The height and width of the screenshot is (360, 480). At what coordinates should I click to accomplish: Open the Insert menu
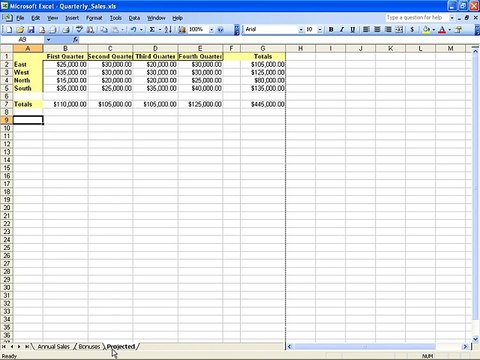click(x=72, y=18)
